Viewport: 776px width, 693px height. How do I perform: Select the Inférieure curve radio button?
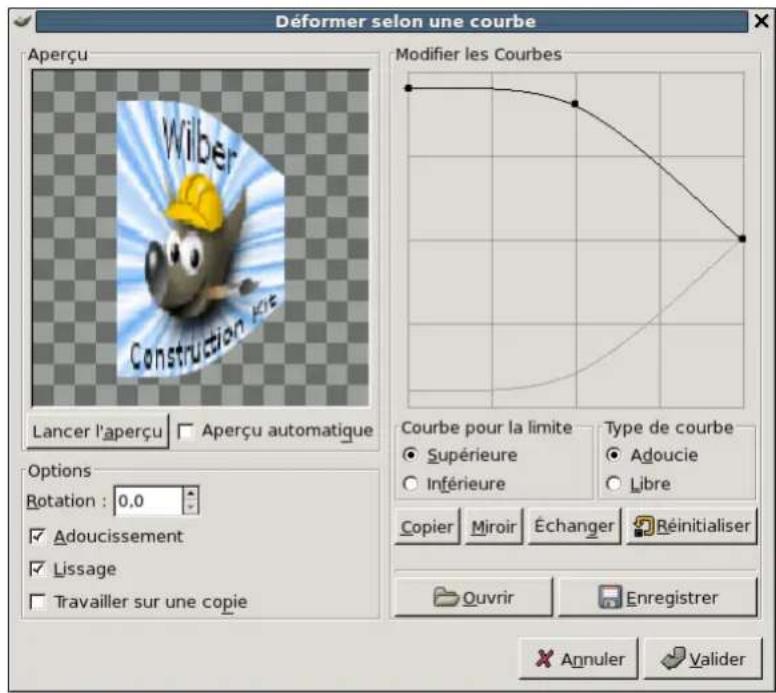click(x=410, y=484)
